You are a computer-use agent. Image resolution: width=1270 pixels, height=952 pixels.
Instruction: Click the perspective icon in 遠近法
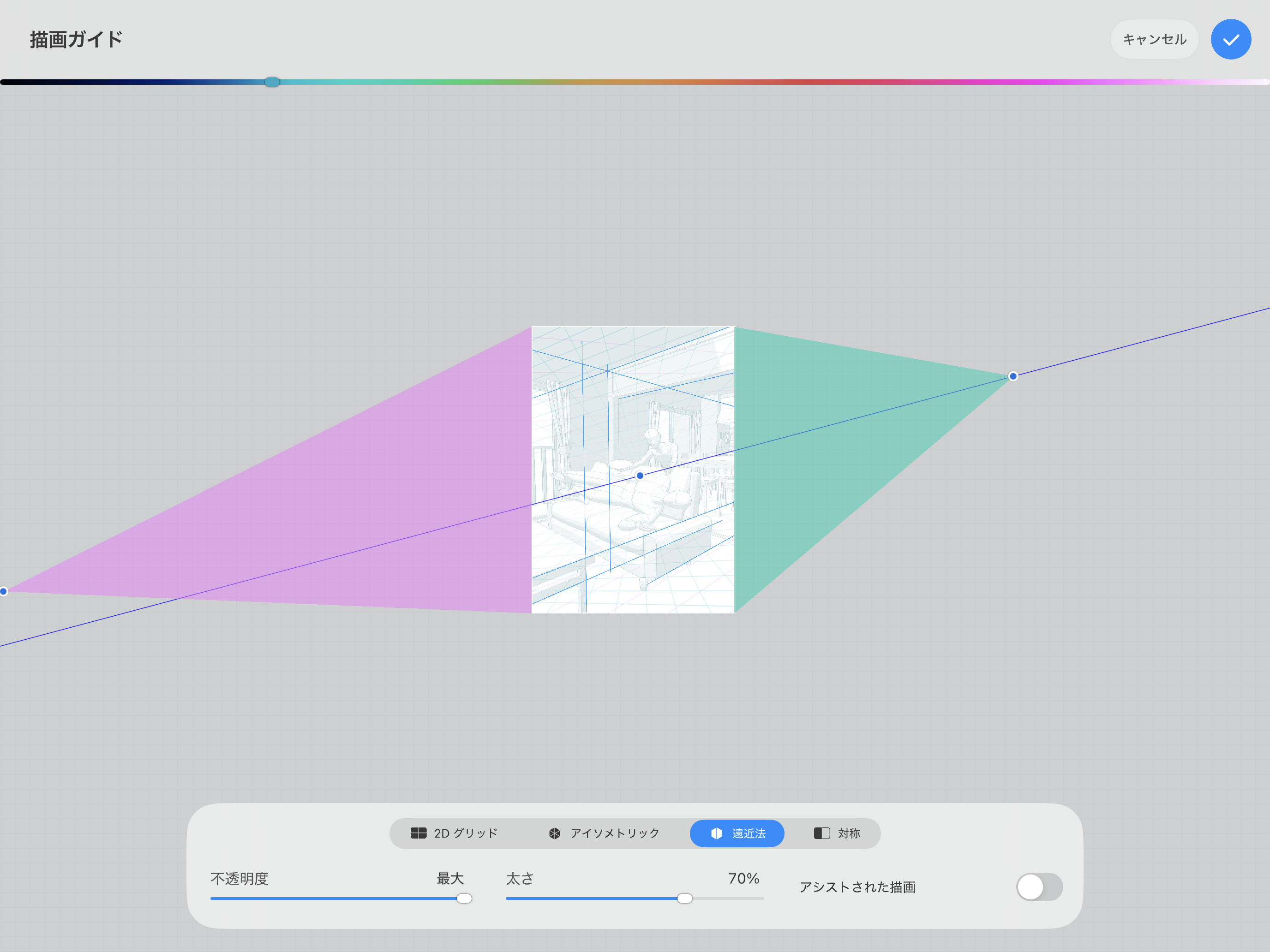716,833
